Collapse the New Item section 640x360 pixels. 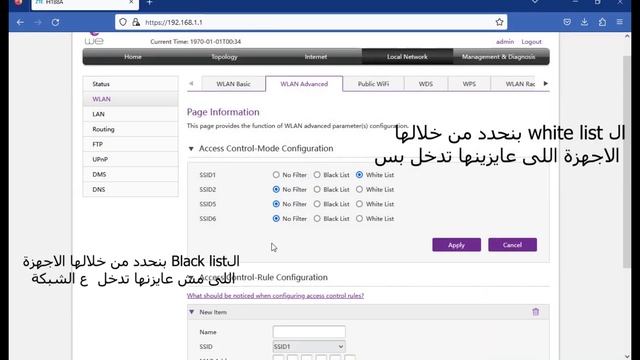(x=191, y=312)
